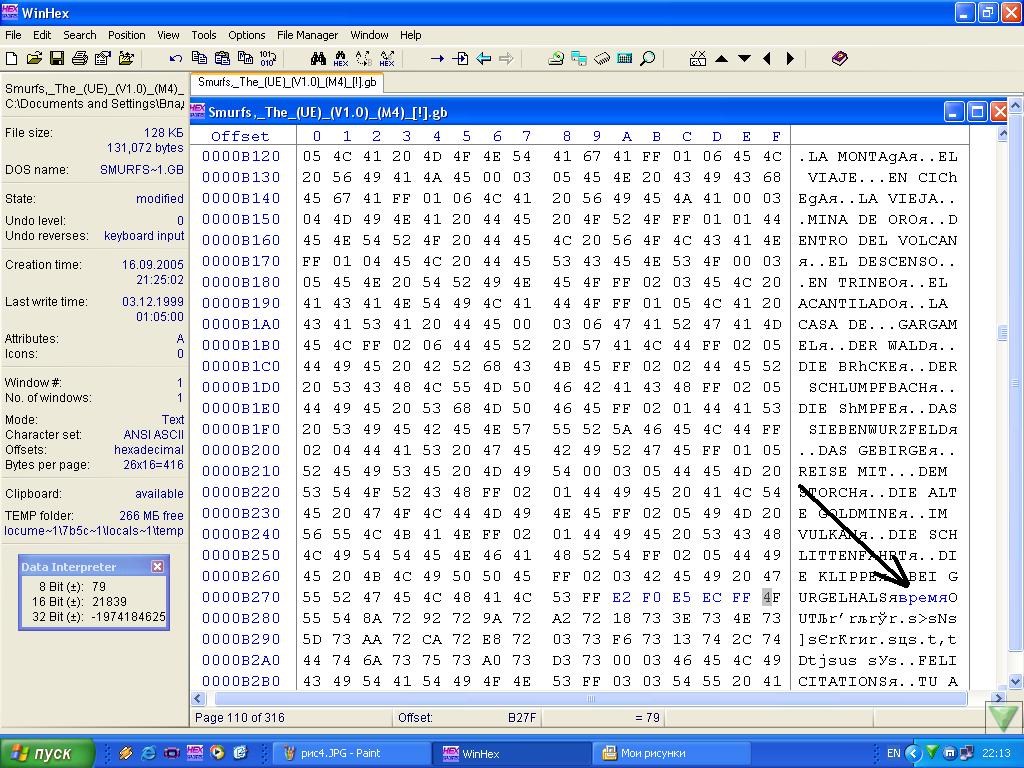Open the replace text A-to-B icon

364,59
